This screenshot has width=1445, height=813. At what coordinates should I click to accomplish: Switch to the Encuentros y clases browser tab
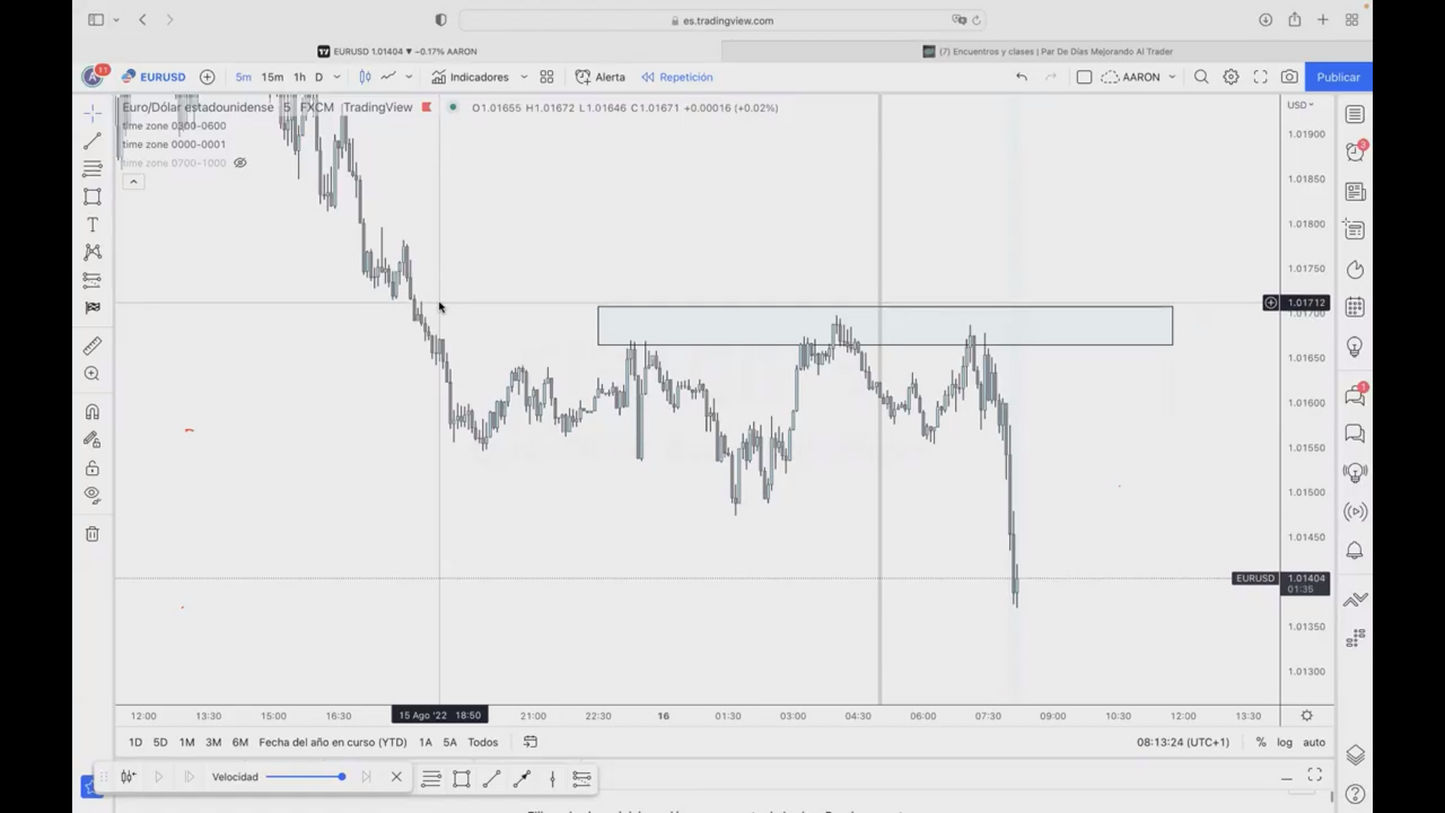(1046, 51)
